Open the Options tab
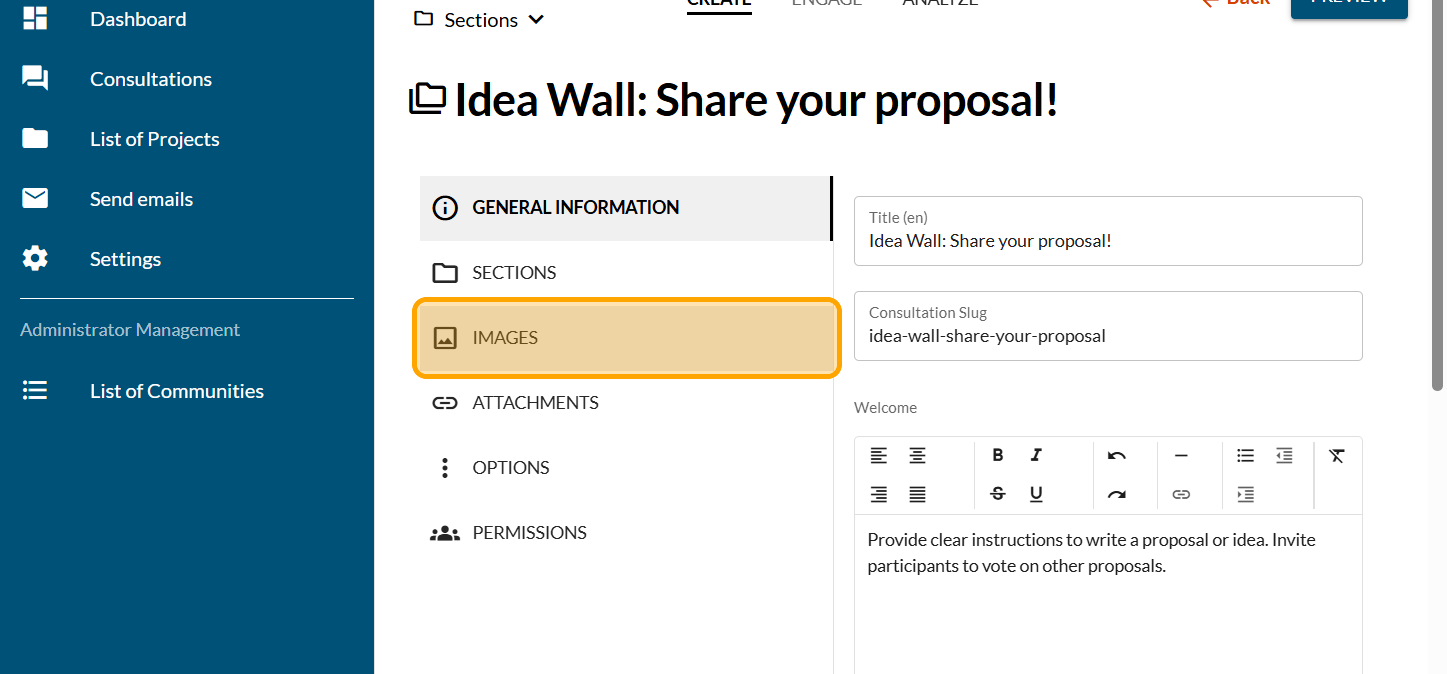 (x=510, y=468)
